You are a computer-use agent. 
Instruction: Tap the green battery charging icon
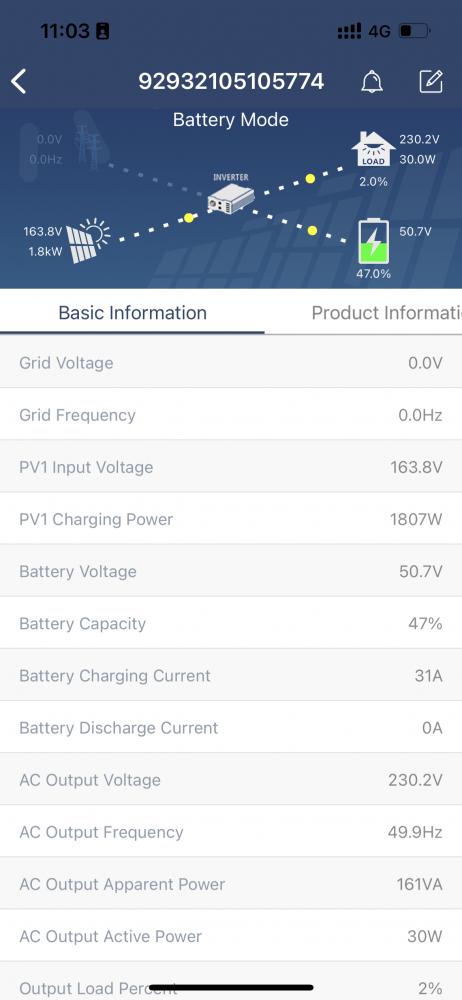tap(373, 241)
